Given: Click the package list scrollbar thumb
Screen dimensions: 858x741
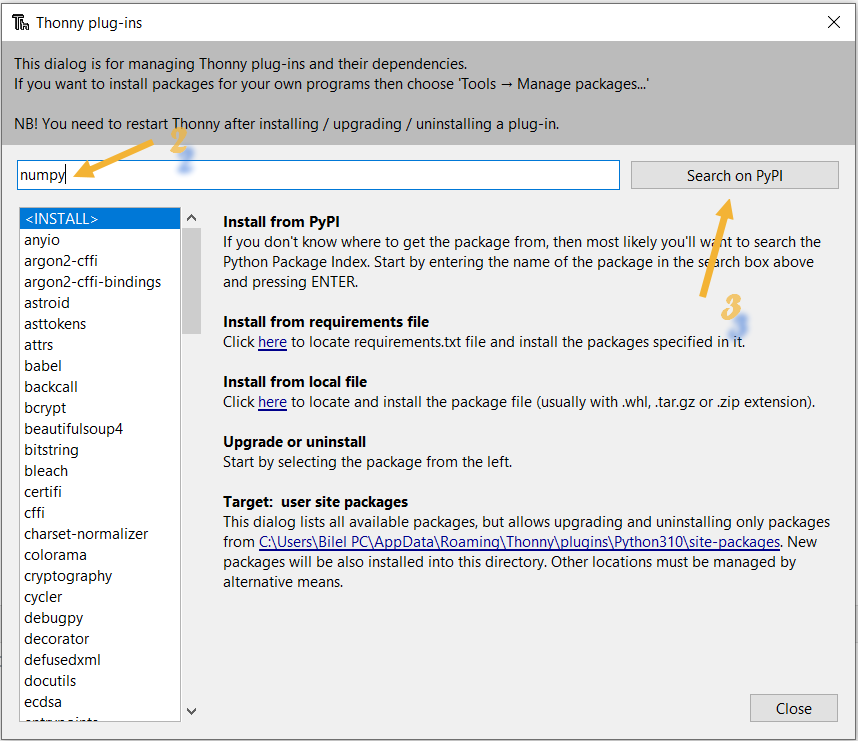Looking at the screenshot, I should click(x=191, y=281).
